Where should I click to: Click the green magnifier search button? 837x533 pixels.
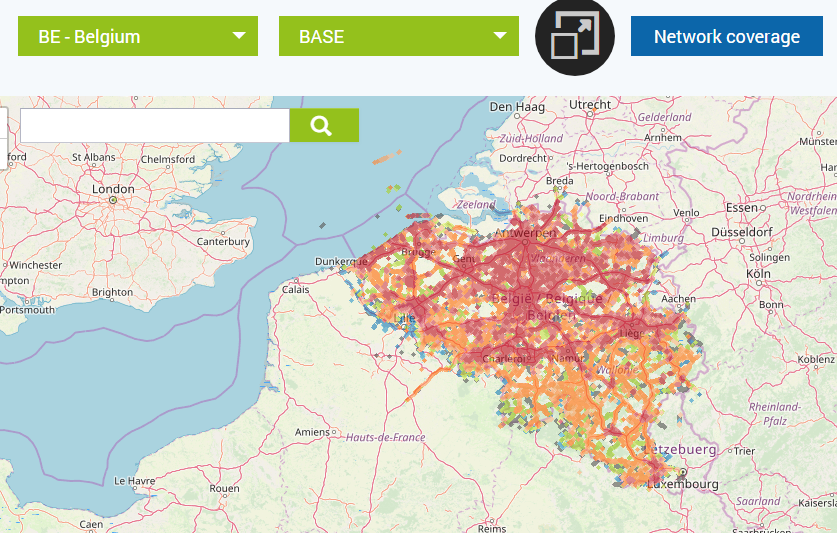(324, 126)
